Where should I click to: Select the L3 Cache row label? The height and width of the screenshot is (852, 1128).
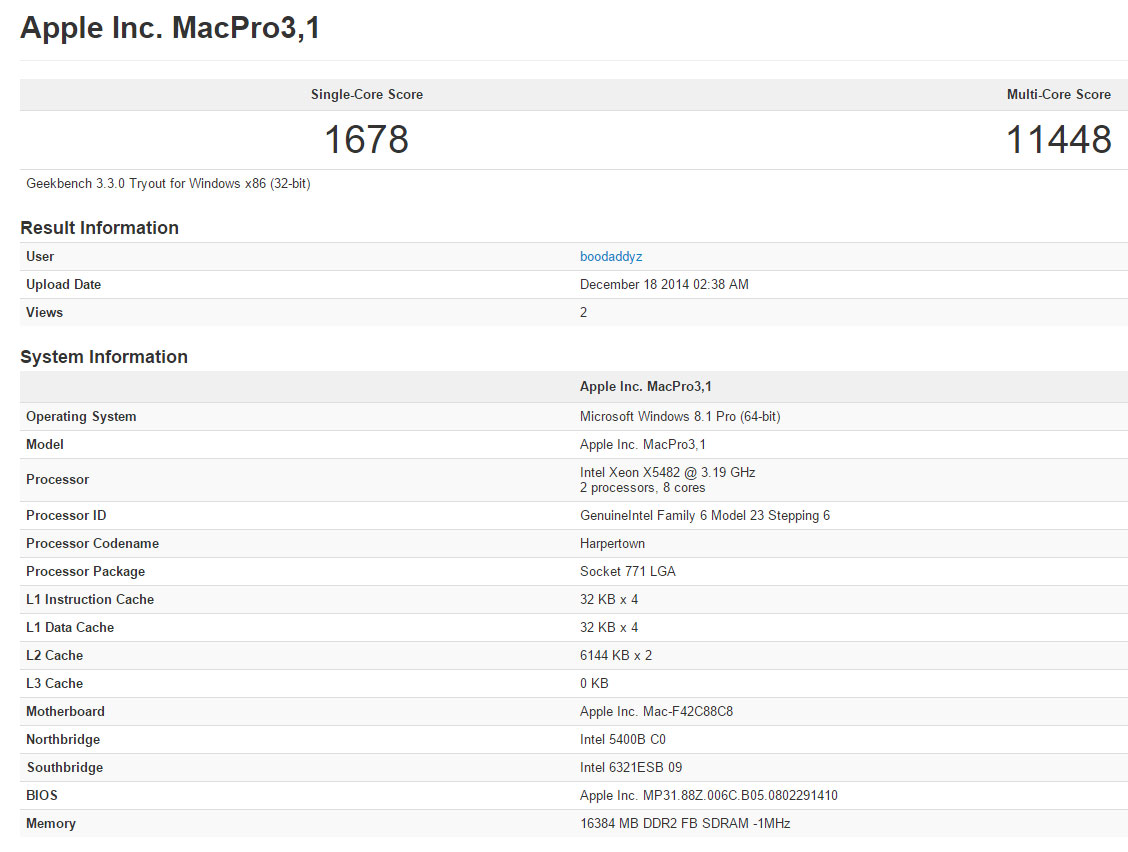[55, 684]
